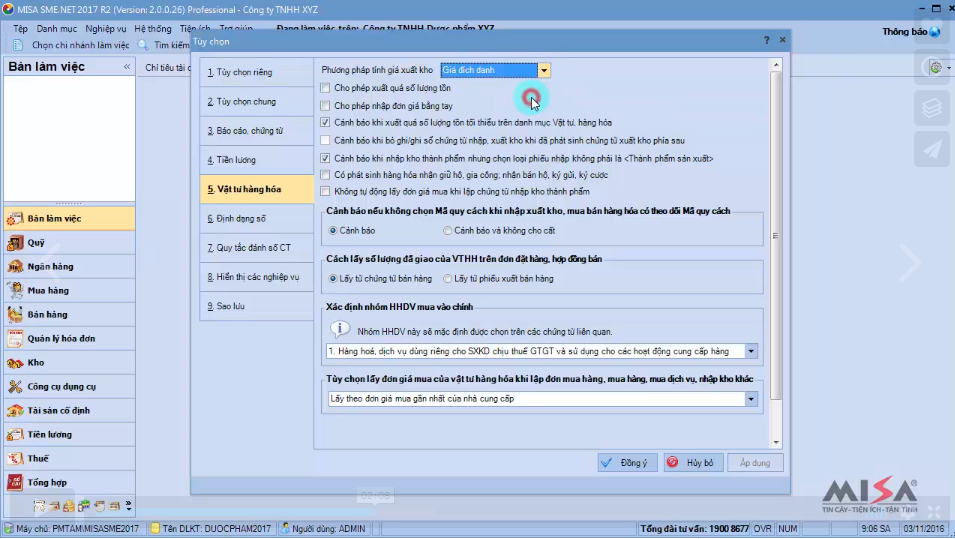
Task: Open the Kho warehouse icon
Action: click(15, 363)
